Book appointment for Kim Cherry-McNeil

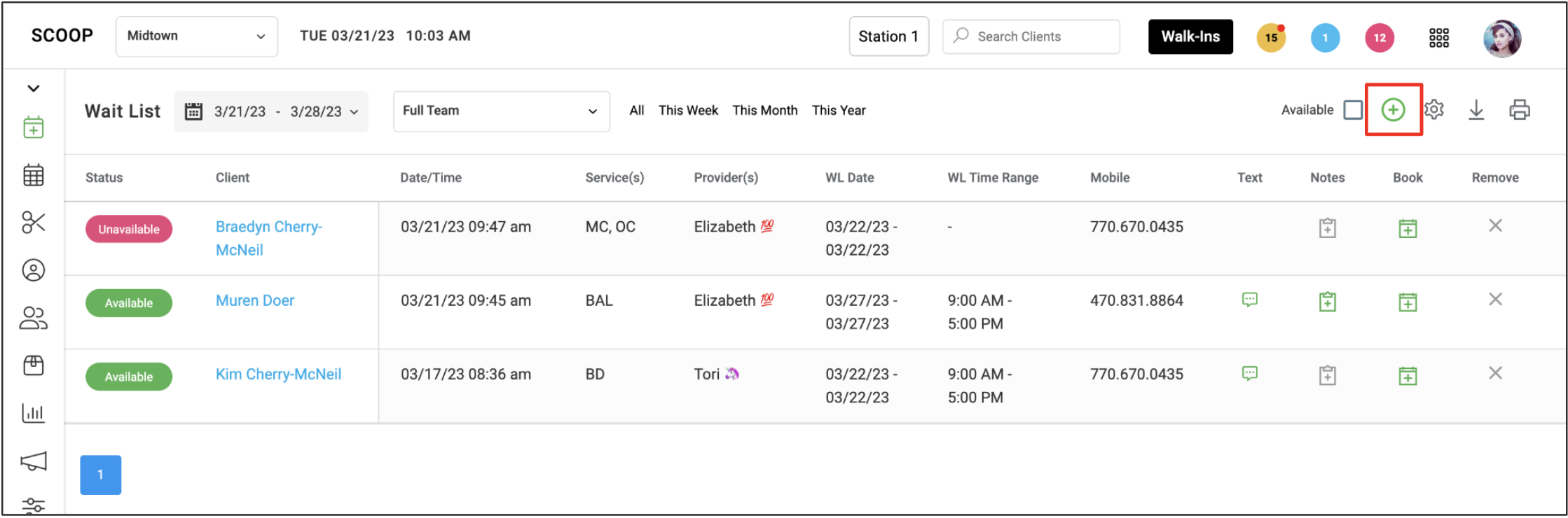click(x=1408, y=376)
